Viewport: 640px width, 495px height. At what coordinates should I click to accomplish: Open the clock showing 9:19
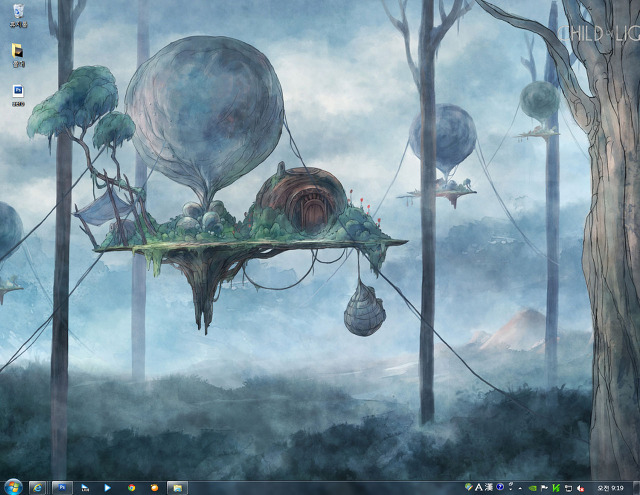point(611,488)
